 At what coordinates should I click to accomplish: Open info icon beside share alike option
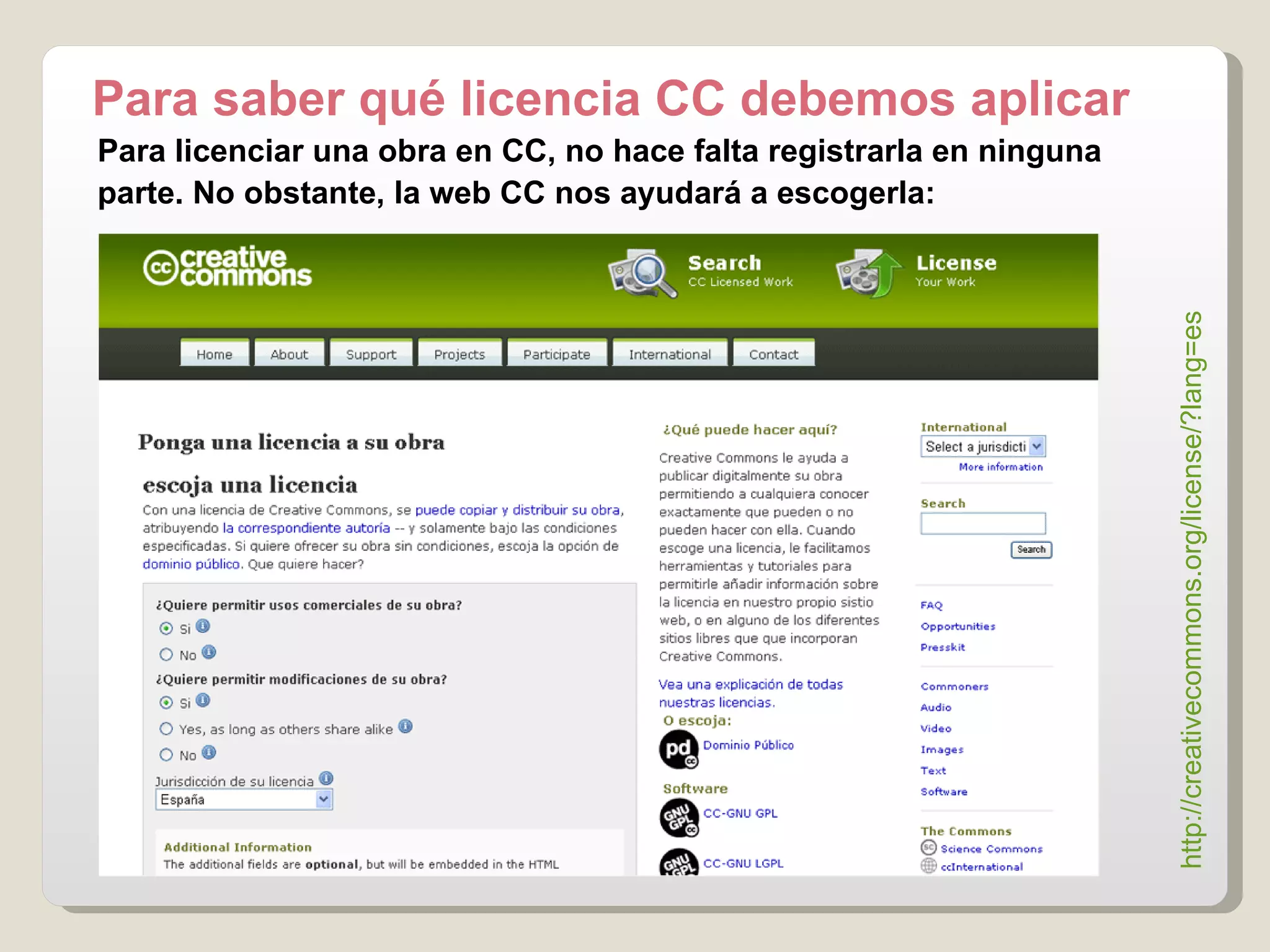(x=406, y=726)
